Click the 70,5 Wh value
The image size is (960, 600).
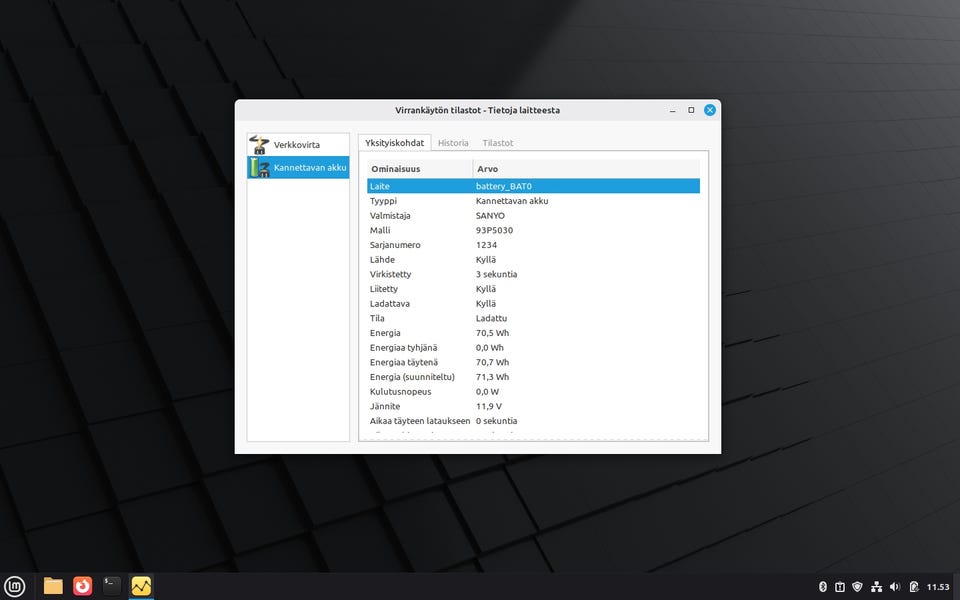(x=492, y=333)
